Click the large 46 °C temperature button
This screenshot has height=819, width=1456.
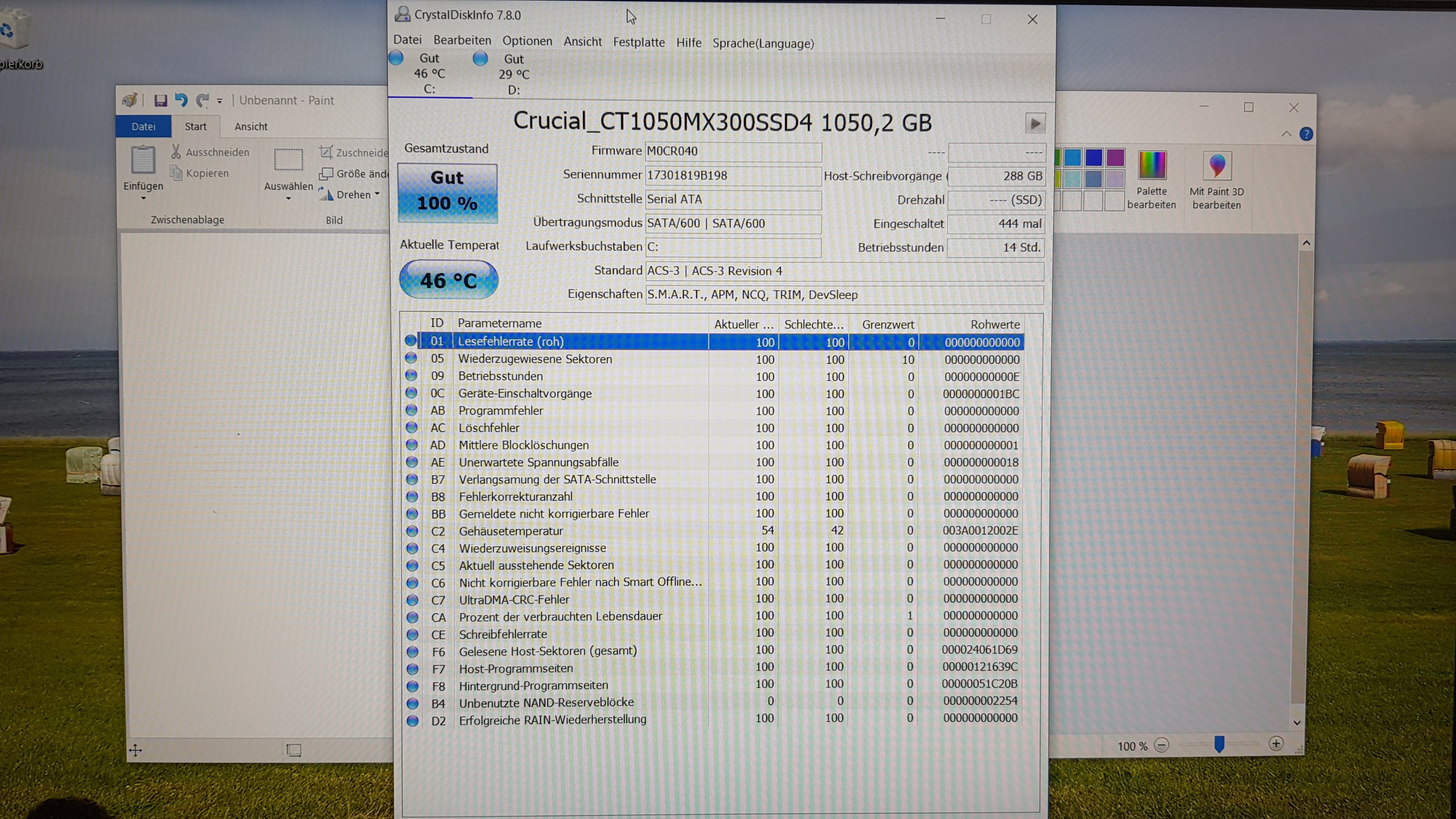(448, 280)
